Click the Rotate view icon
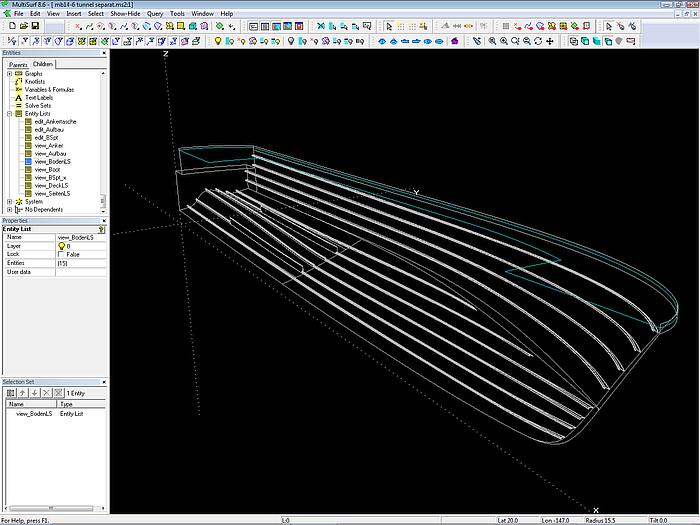The width and height of the screenshot is (700, 525). (539, 41)
